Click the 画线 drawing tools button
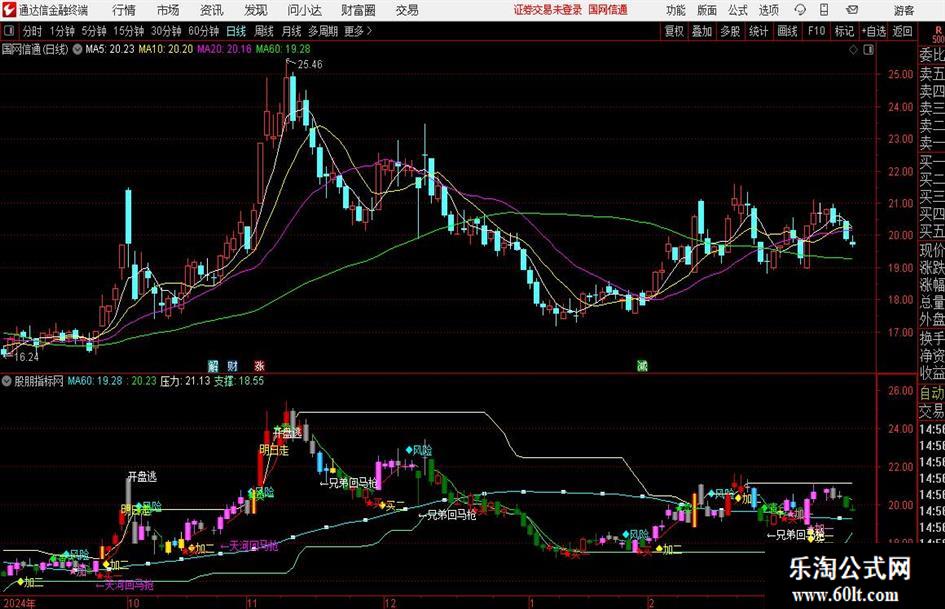945x609 pixels. click(787, 31)
